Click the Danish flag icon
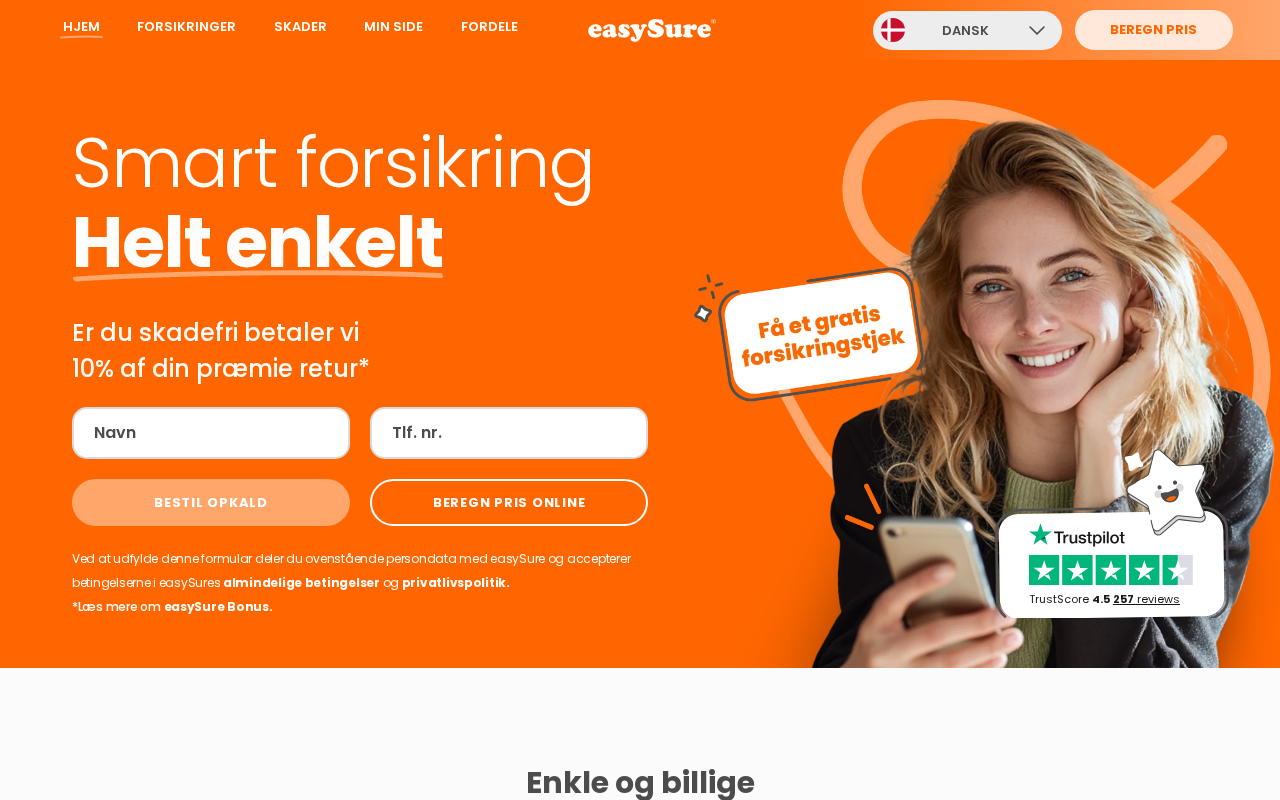 (x=893, y=30)
